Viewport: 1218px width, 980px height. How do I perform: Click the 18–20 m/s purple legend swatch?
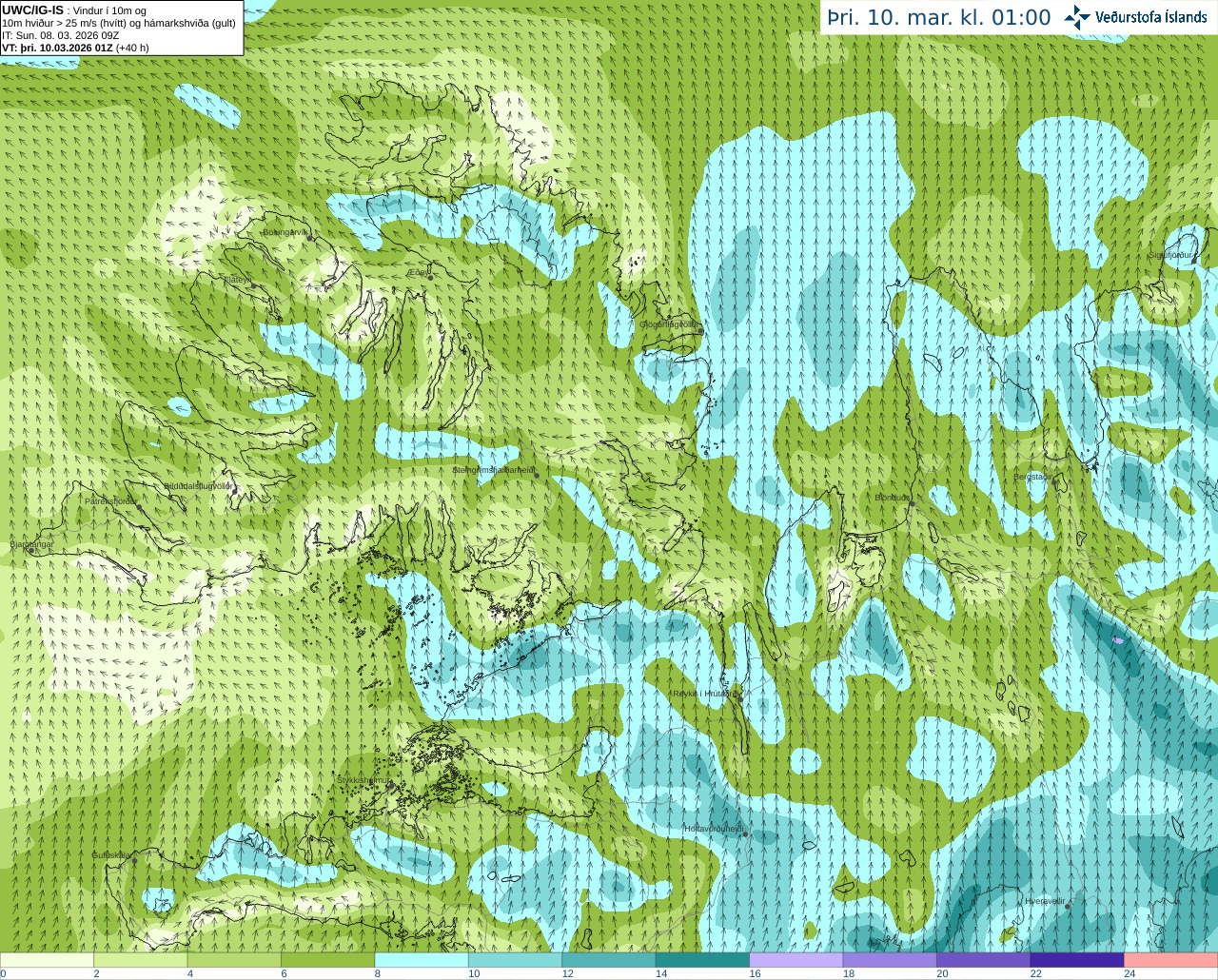(x=890, y=960)
